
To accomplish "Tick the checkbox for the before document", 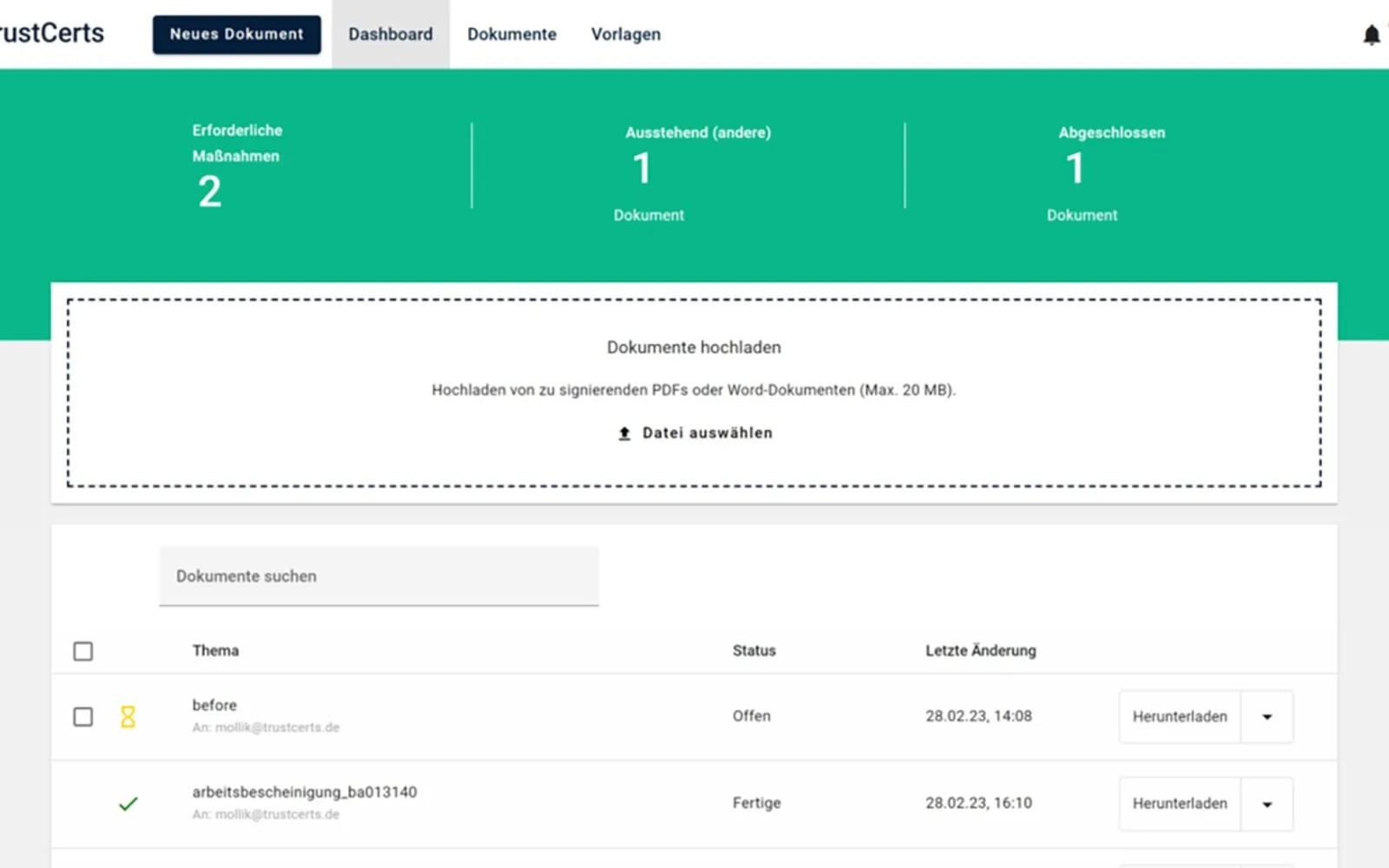I will click(83, 717).
